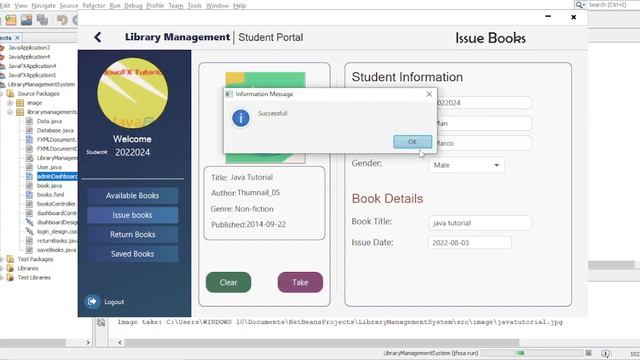Screen dimensions: 640x360
Task: Click the Open Project icon in NetBeans toolbar
Action: 27,20
